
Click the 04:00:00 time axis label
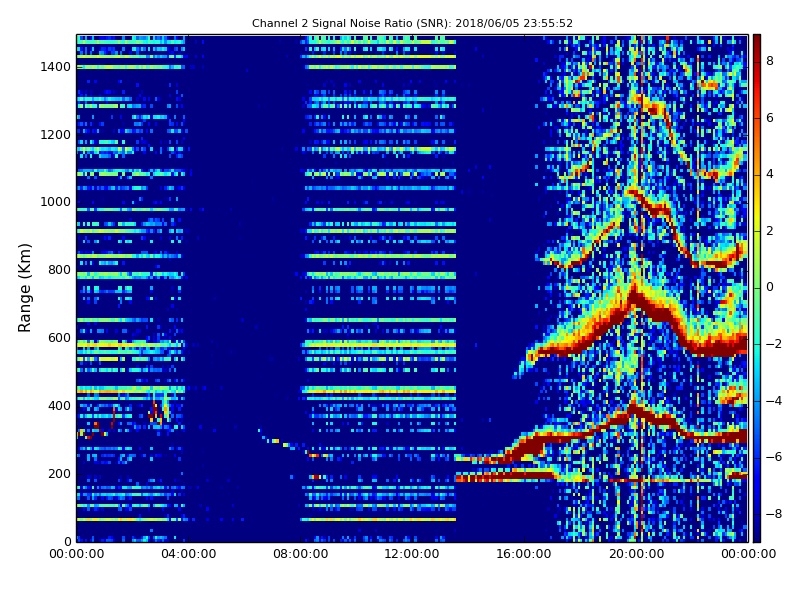(189, 554)
